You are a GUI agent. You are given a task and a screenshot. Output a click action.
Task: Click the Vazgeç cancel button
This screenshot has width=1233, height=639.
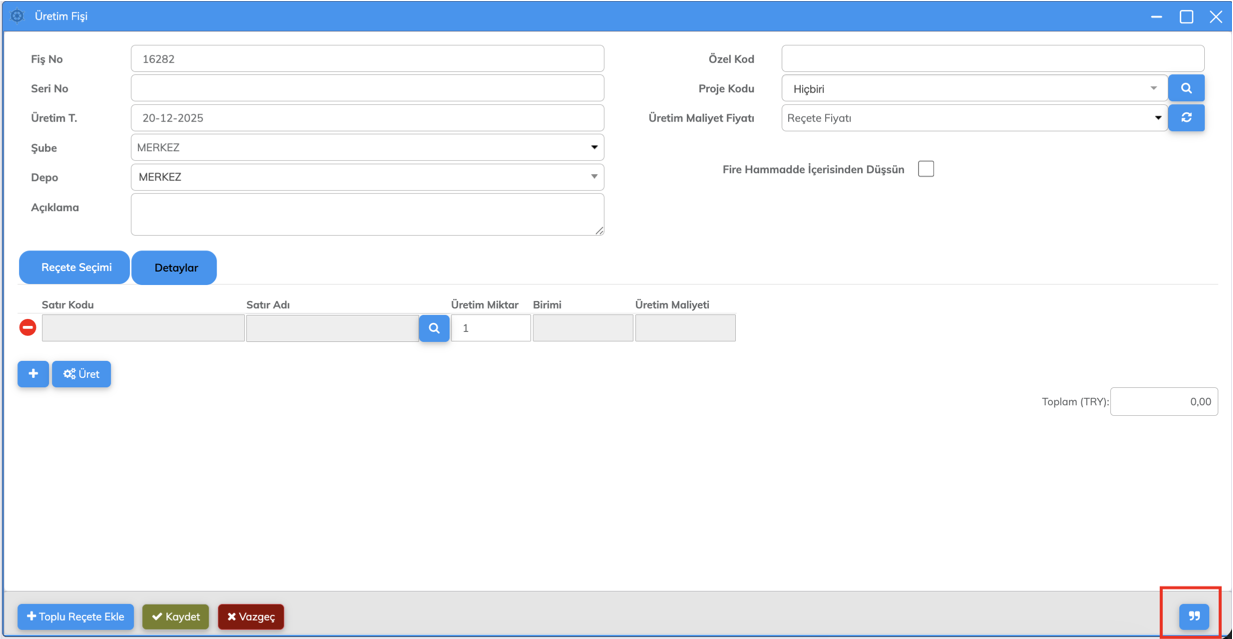coord(251,617)
